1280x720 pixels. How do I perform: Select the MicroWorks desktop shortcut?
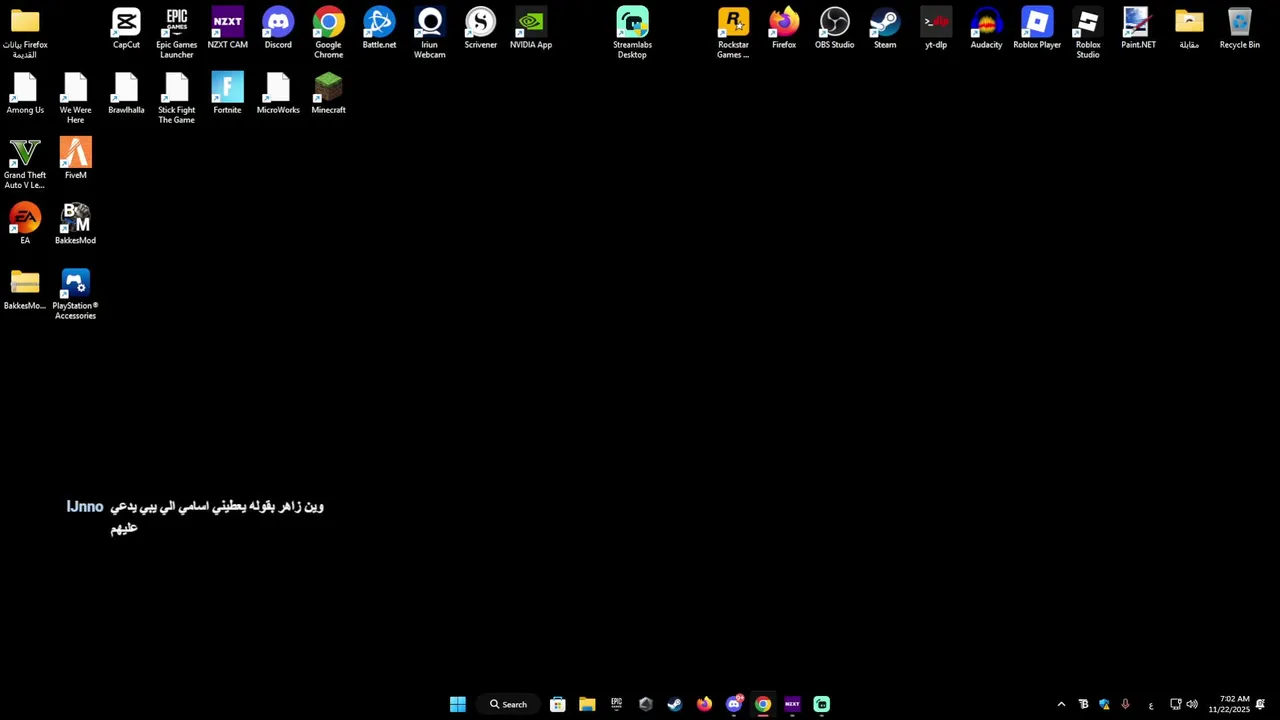(278, 94)
